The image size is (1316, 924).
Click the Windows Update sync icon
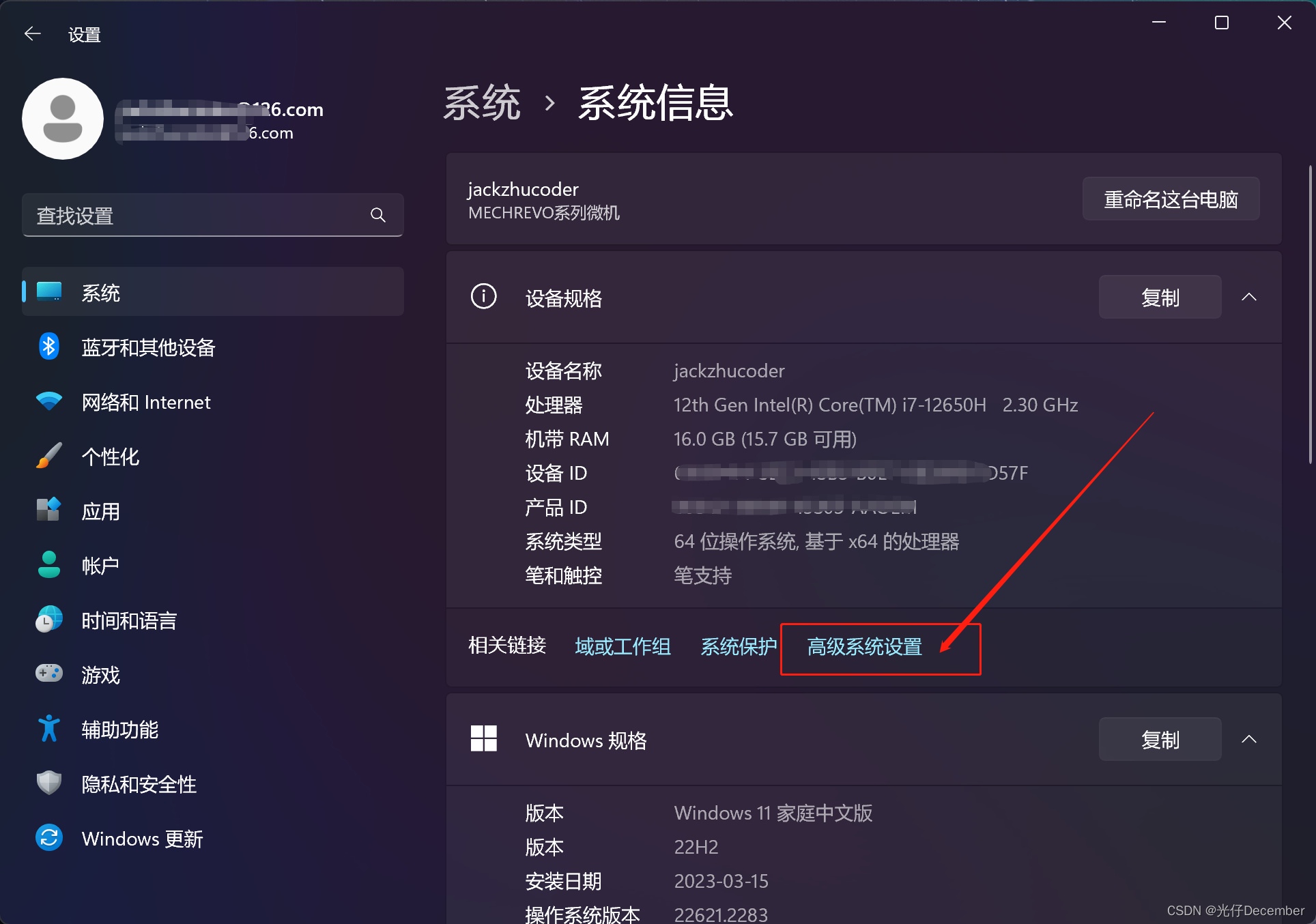tap(48, 838)
